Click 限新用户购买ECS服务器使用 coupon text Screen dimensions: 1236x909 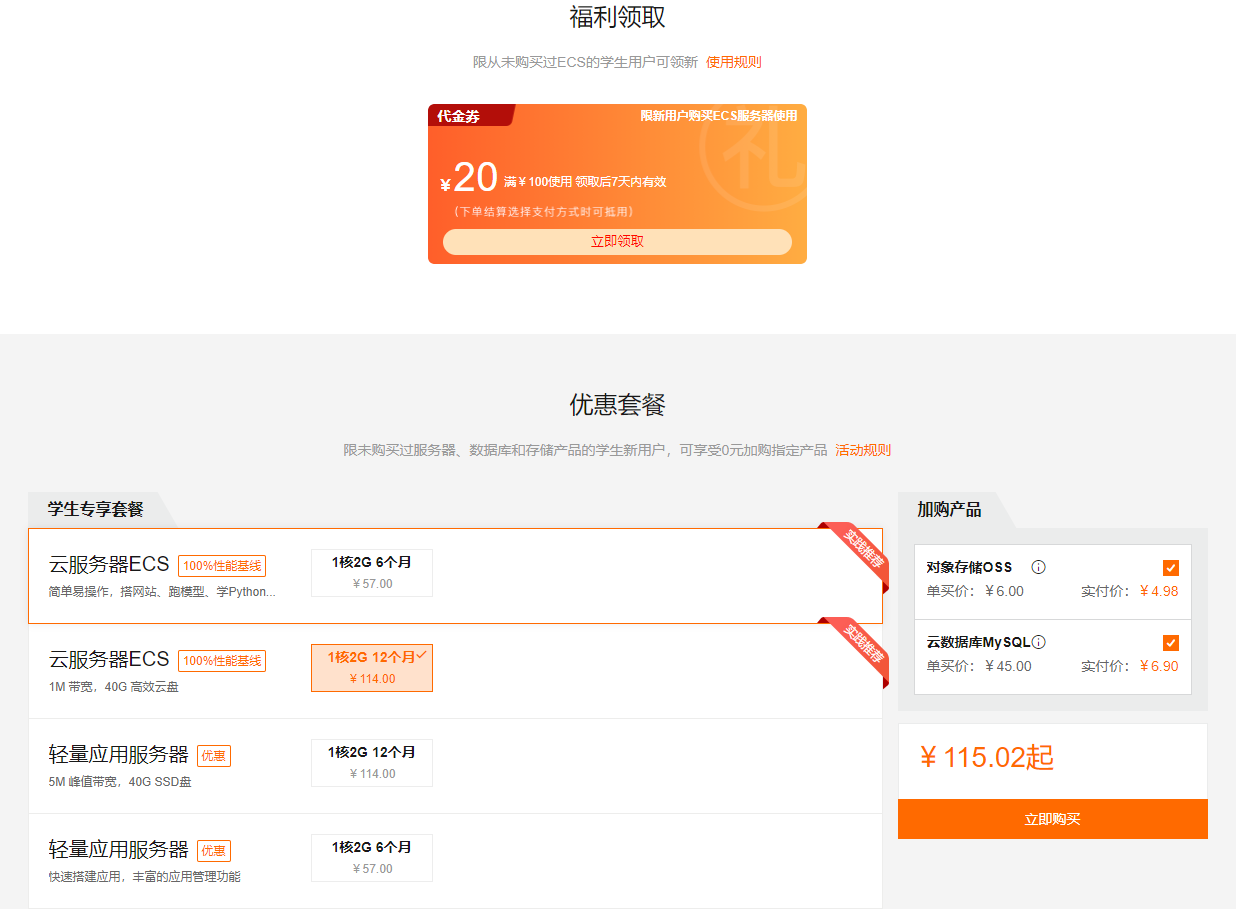719,116
